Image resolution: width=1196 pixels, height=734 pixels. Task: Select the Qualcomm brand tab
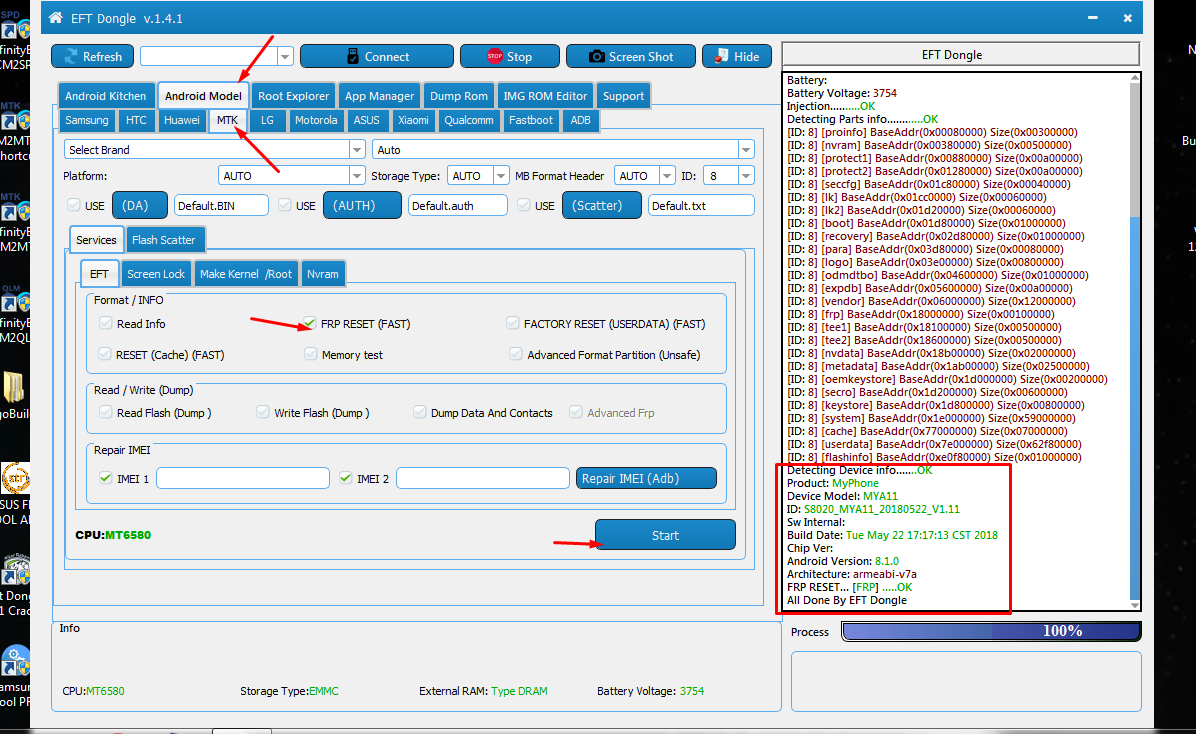tap(469, 121)
